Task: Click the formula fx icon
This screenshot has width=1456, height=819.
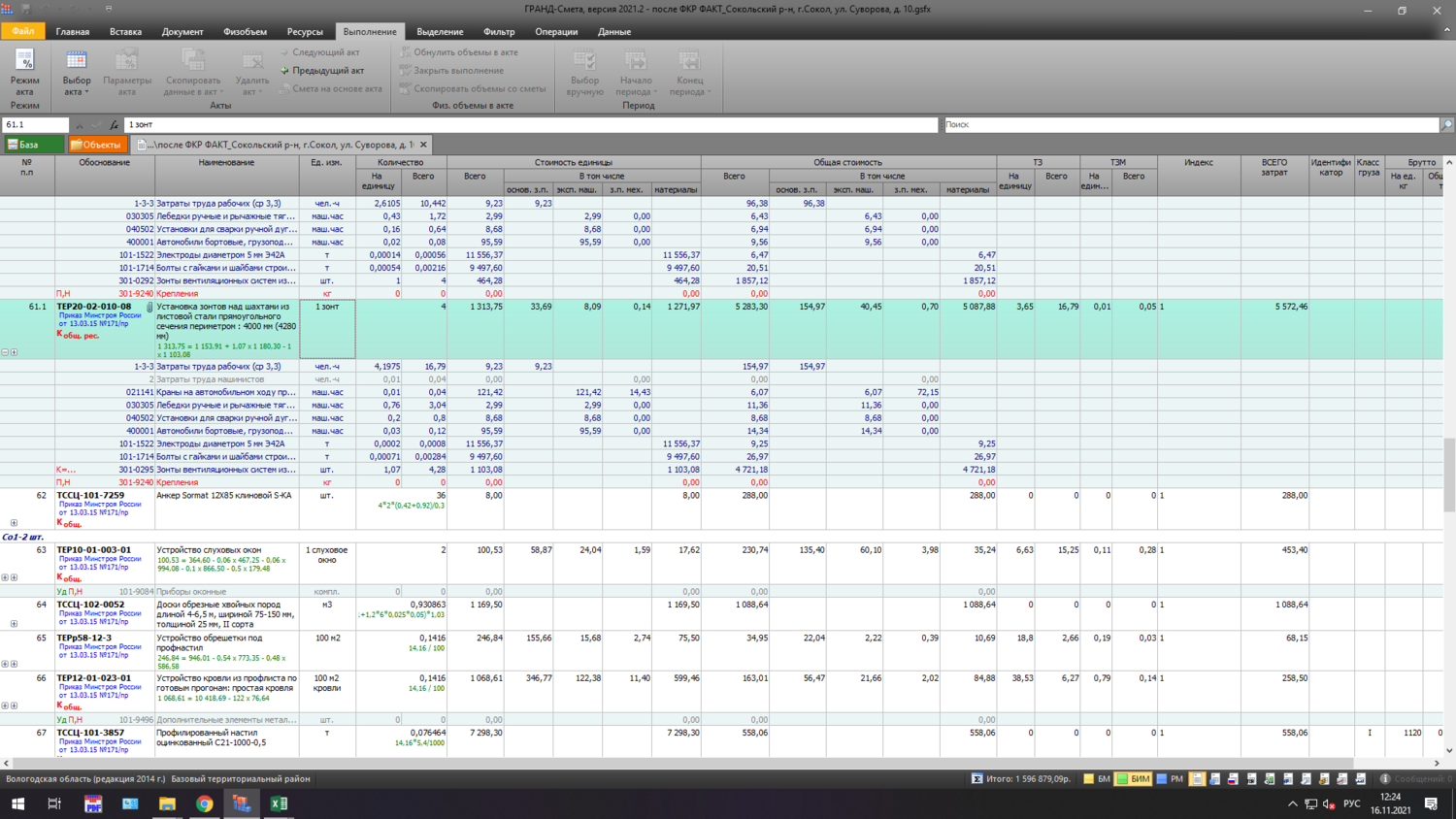Action: pos(115,125)
